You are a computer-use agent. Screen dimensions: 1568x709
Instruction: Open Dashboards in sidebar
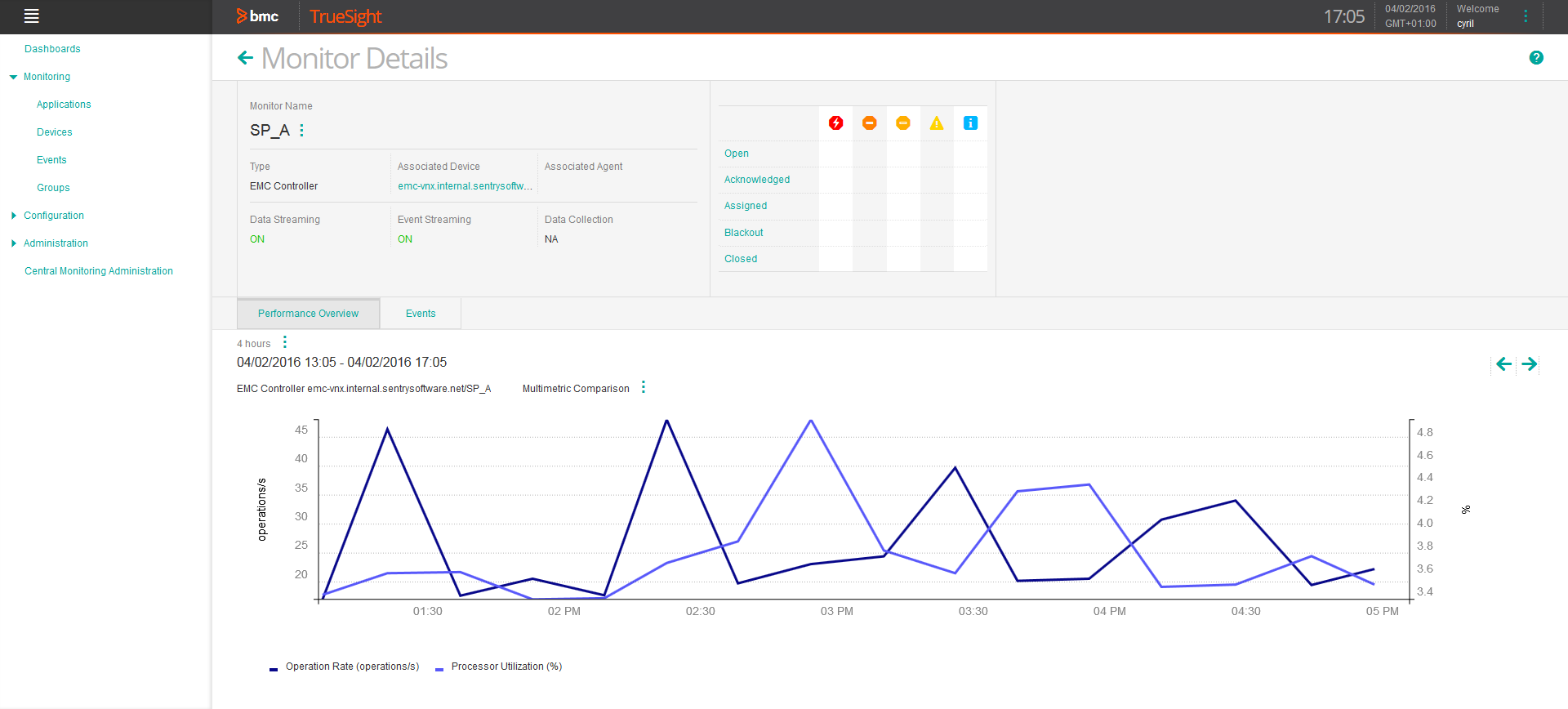(52, 49)
